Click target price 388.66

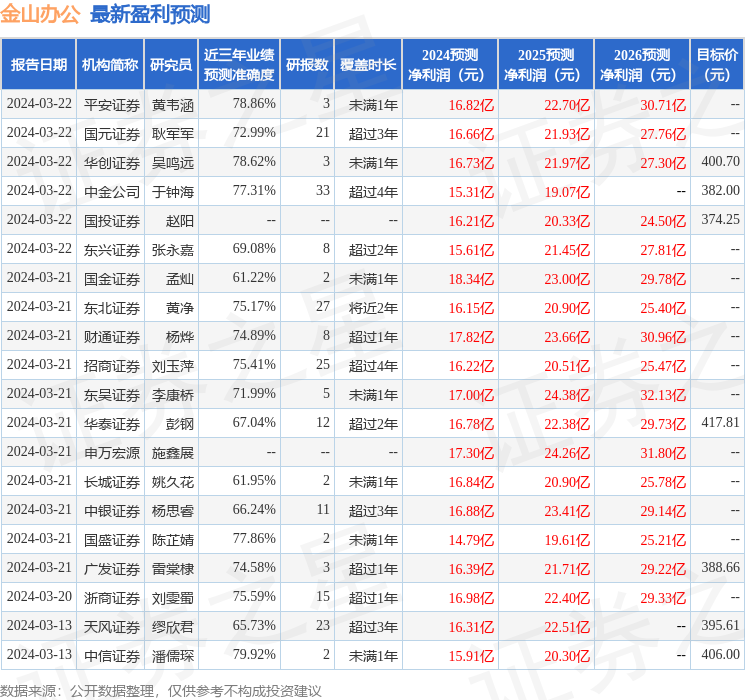720,567
